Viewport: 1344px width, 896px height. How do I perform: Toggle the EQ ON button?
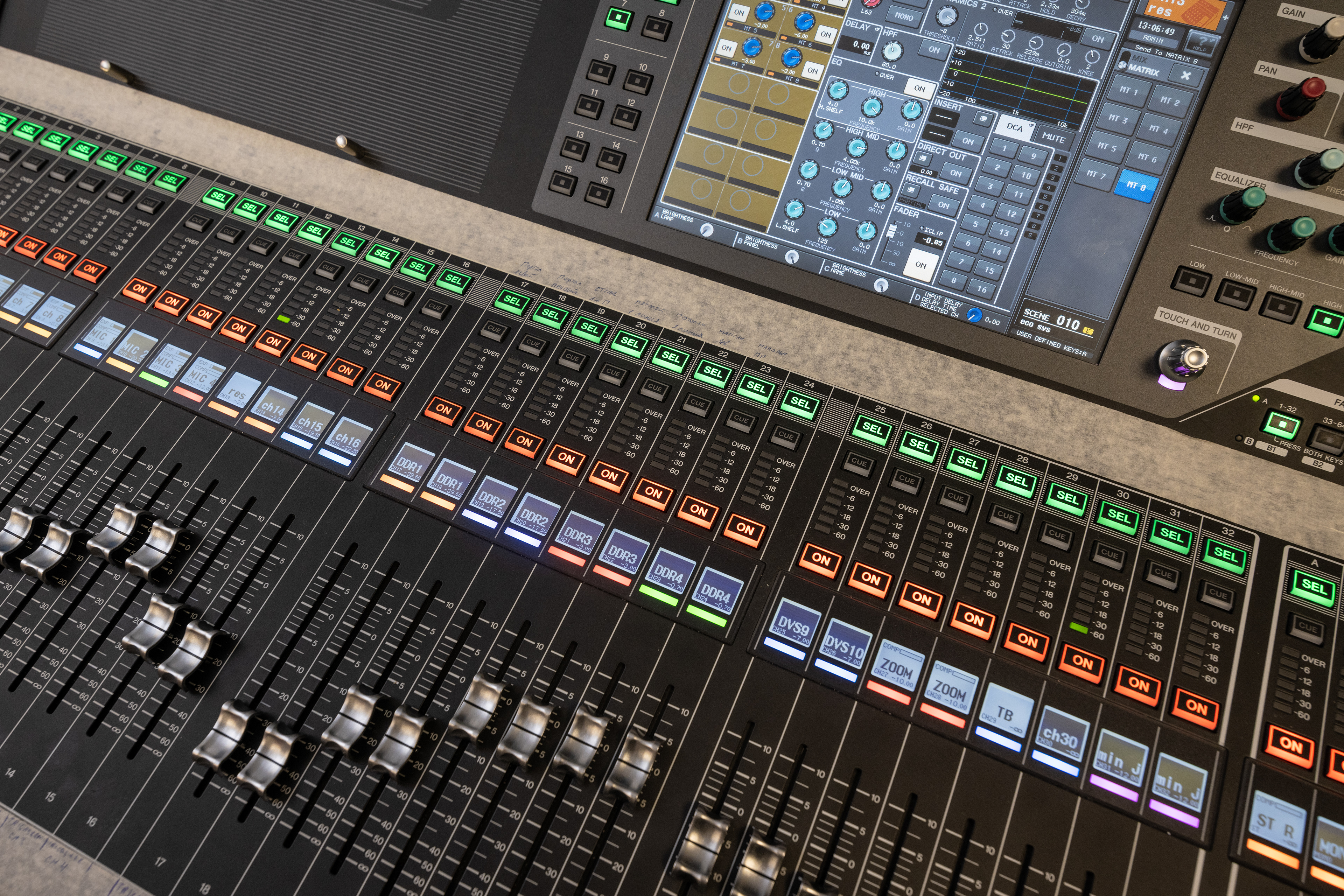point(919,89)
